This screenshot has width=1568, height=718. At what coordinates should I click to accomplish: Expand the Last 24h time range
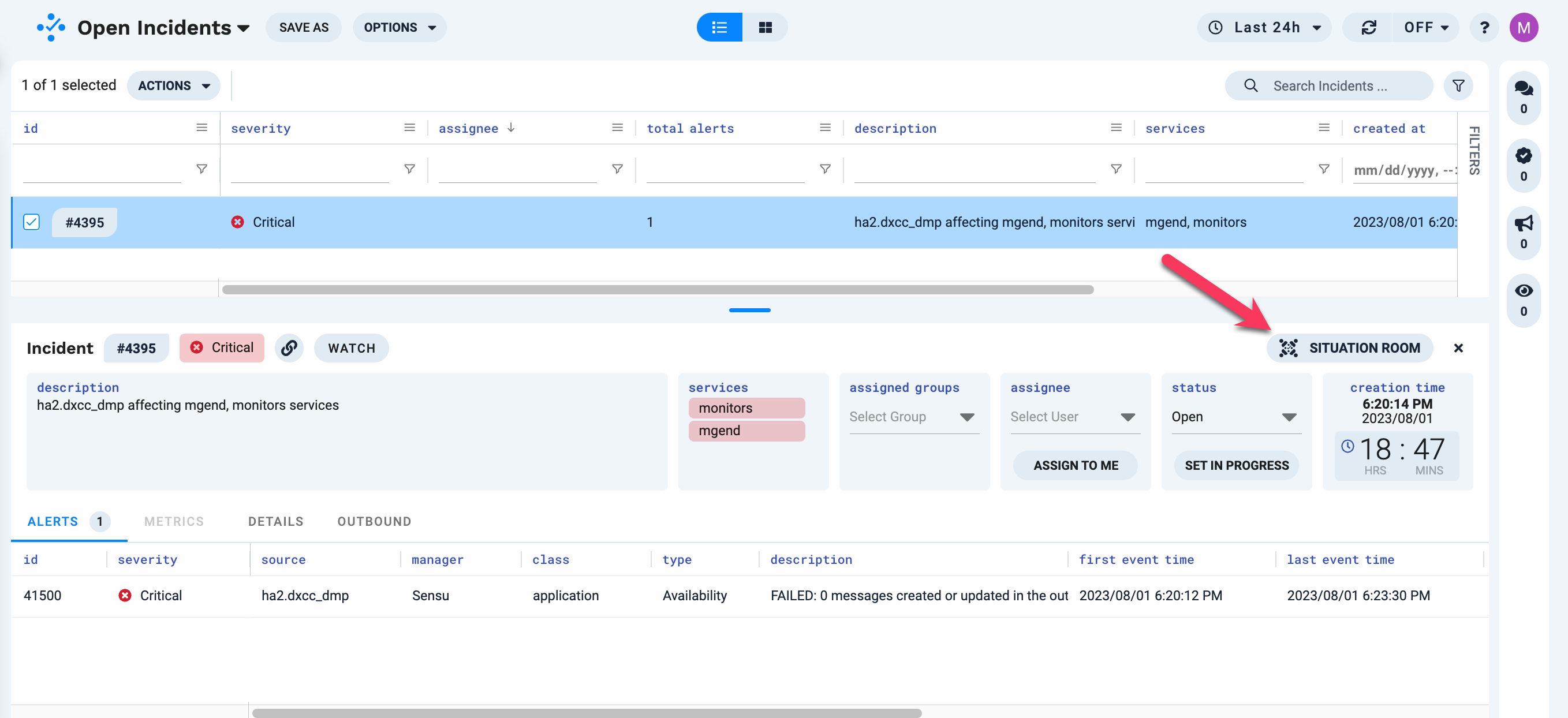click(1265, 27)
